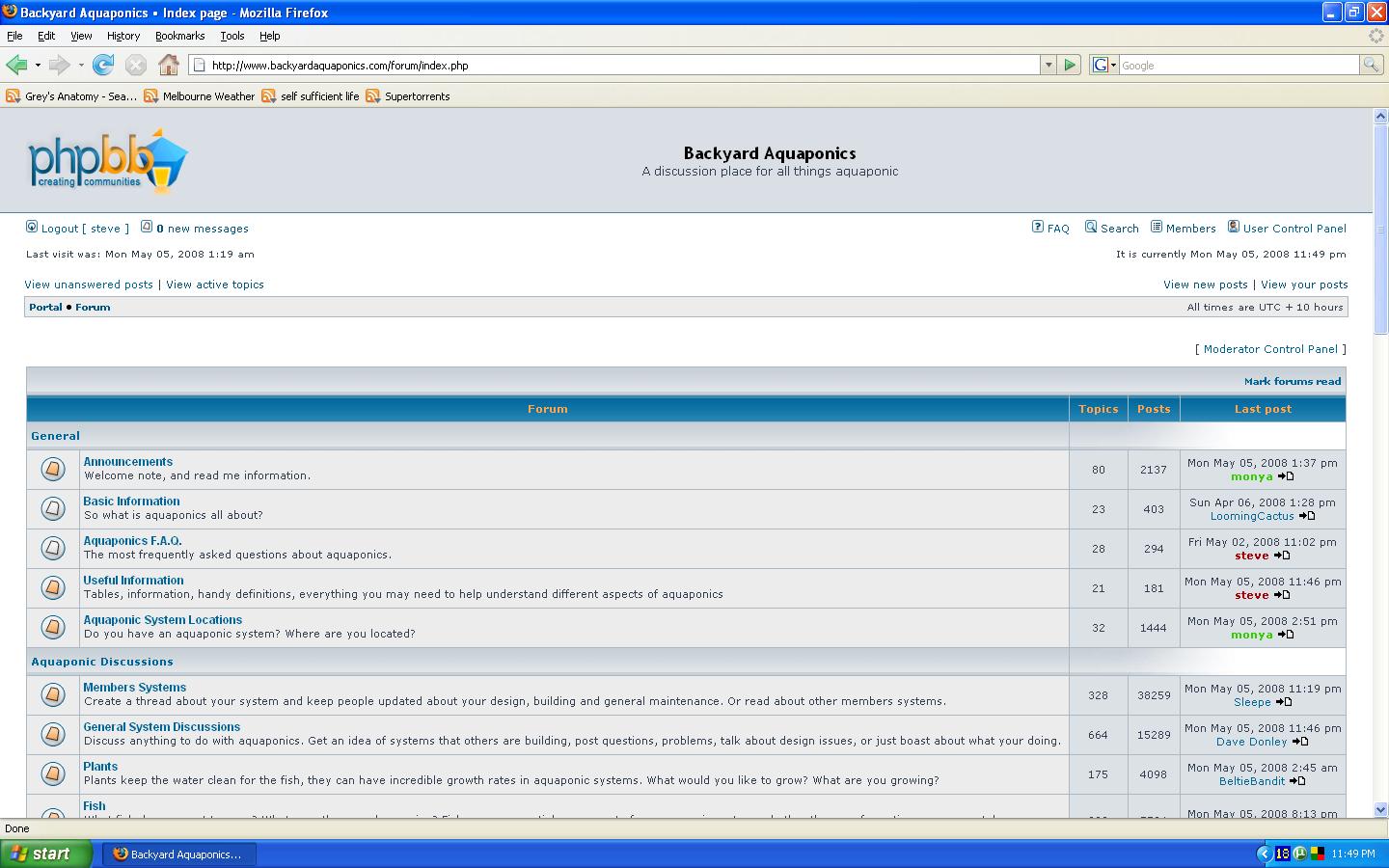
Task: Click the View unanswered posts link
Action: coord(89,285)
